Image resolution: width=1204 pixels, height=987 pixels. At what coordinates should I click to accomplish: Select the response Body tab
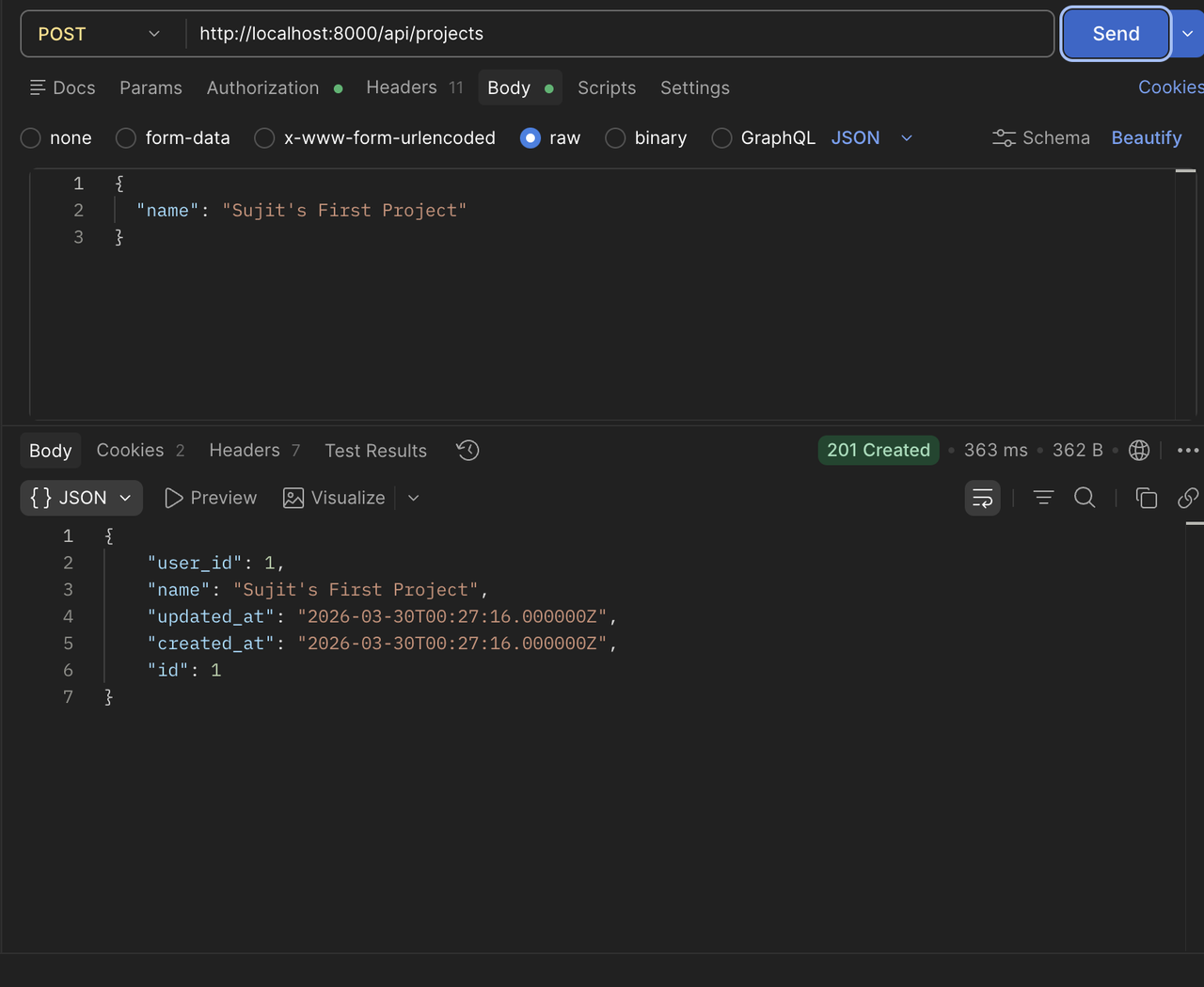(51, 451)
